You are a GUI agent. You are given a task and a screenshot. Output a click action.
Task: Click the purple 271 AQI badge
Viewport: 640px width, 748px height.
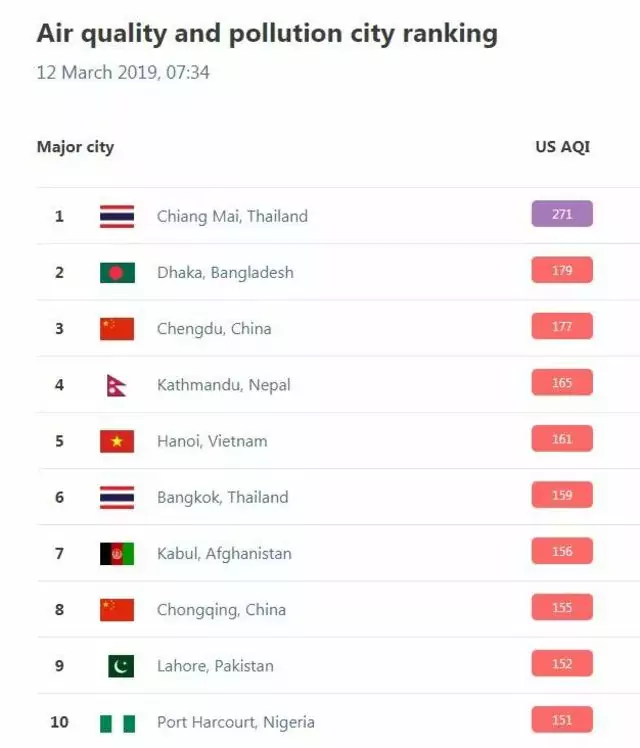[x=562, y=214]
